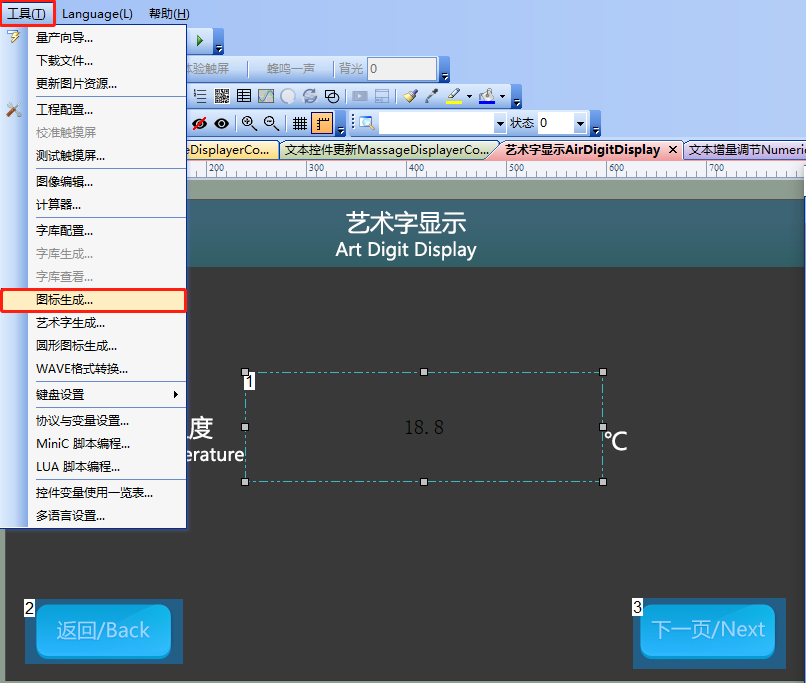Click the 蜂鸣一声 toolbar button
The image size is (806, 683).
[291, 68]
